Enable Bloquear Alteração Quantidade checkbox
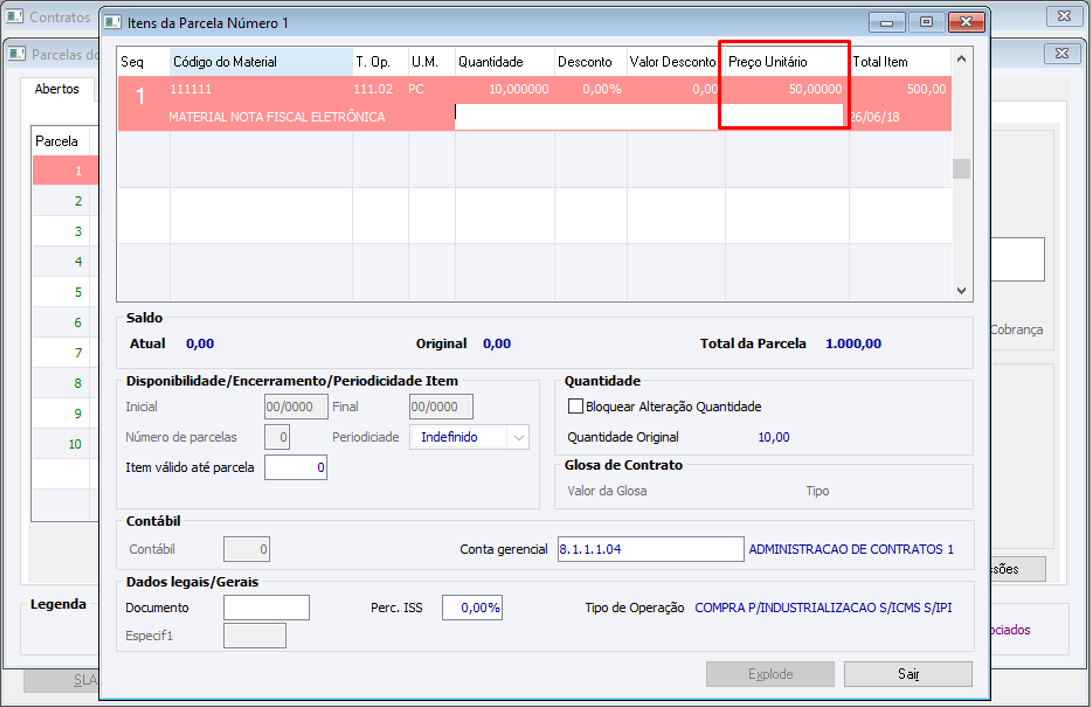This screenshot has width=1091, height=707. coord(575,406)
